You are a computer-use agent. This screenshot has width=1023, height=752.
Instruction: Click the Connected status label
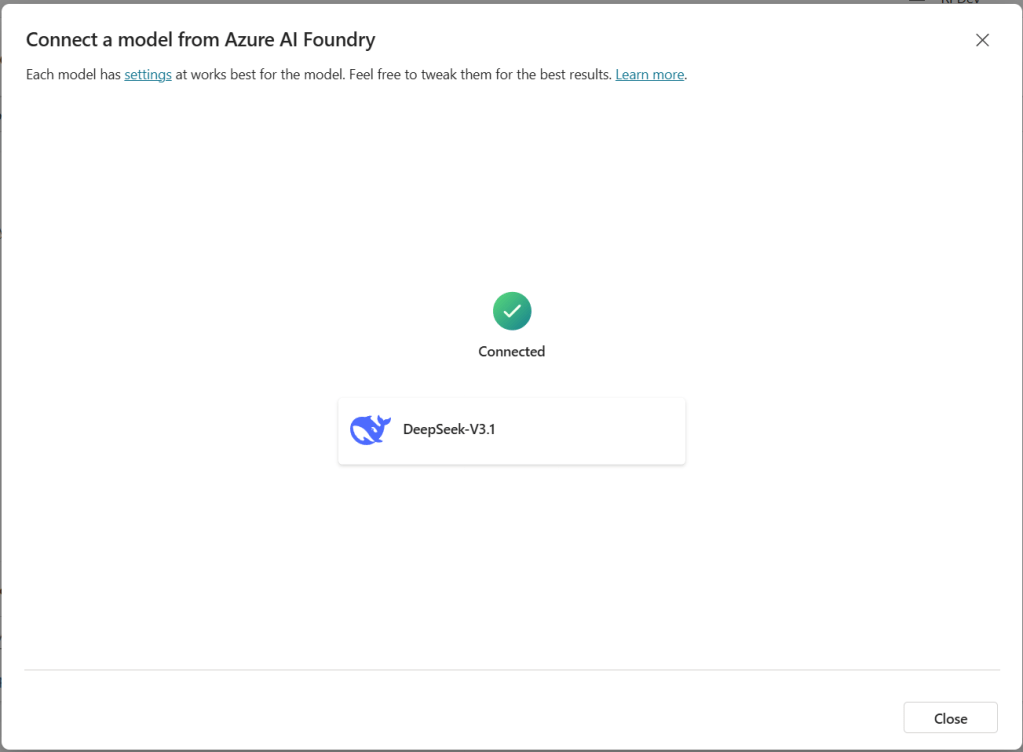pos(511,352)
